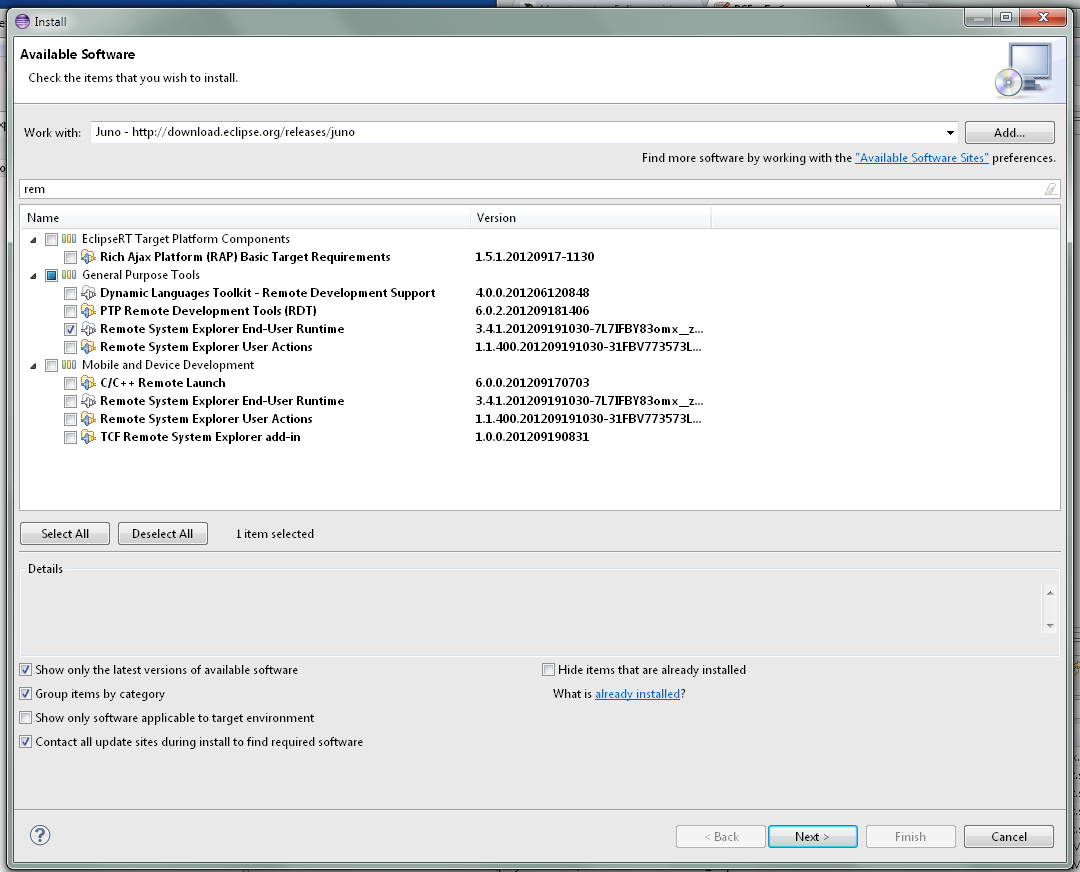Screen dimensions: 1080x872
Task: Click the EclipseRT Target Platform category icon
Action: (69, 239)
